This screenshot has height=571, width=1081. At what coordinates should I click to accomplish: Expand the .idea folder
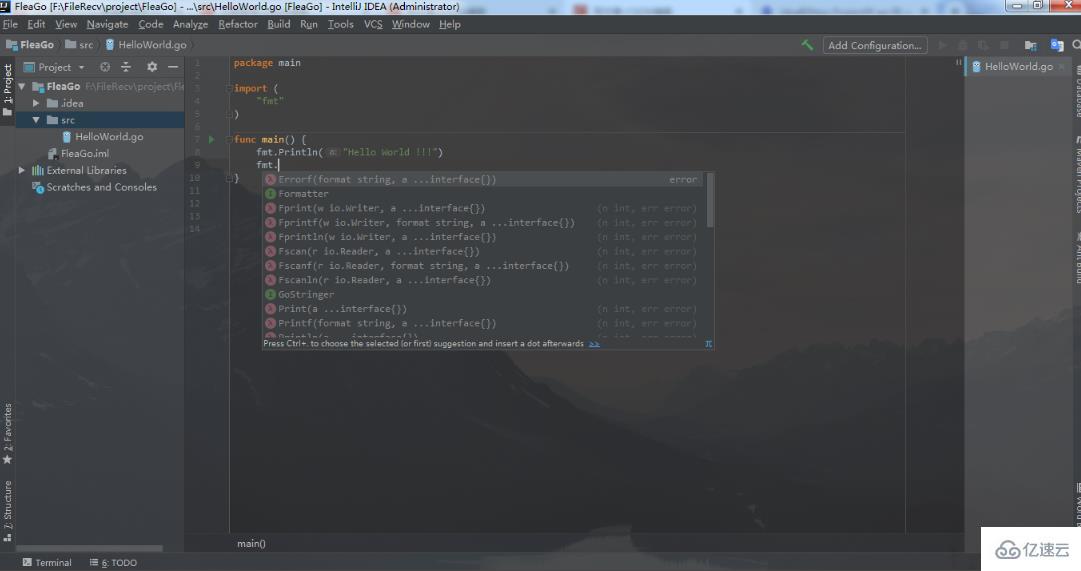37,103
